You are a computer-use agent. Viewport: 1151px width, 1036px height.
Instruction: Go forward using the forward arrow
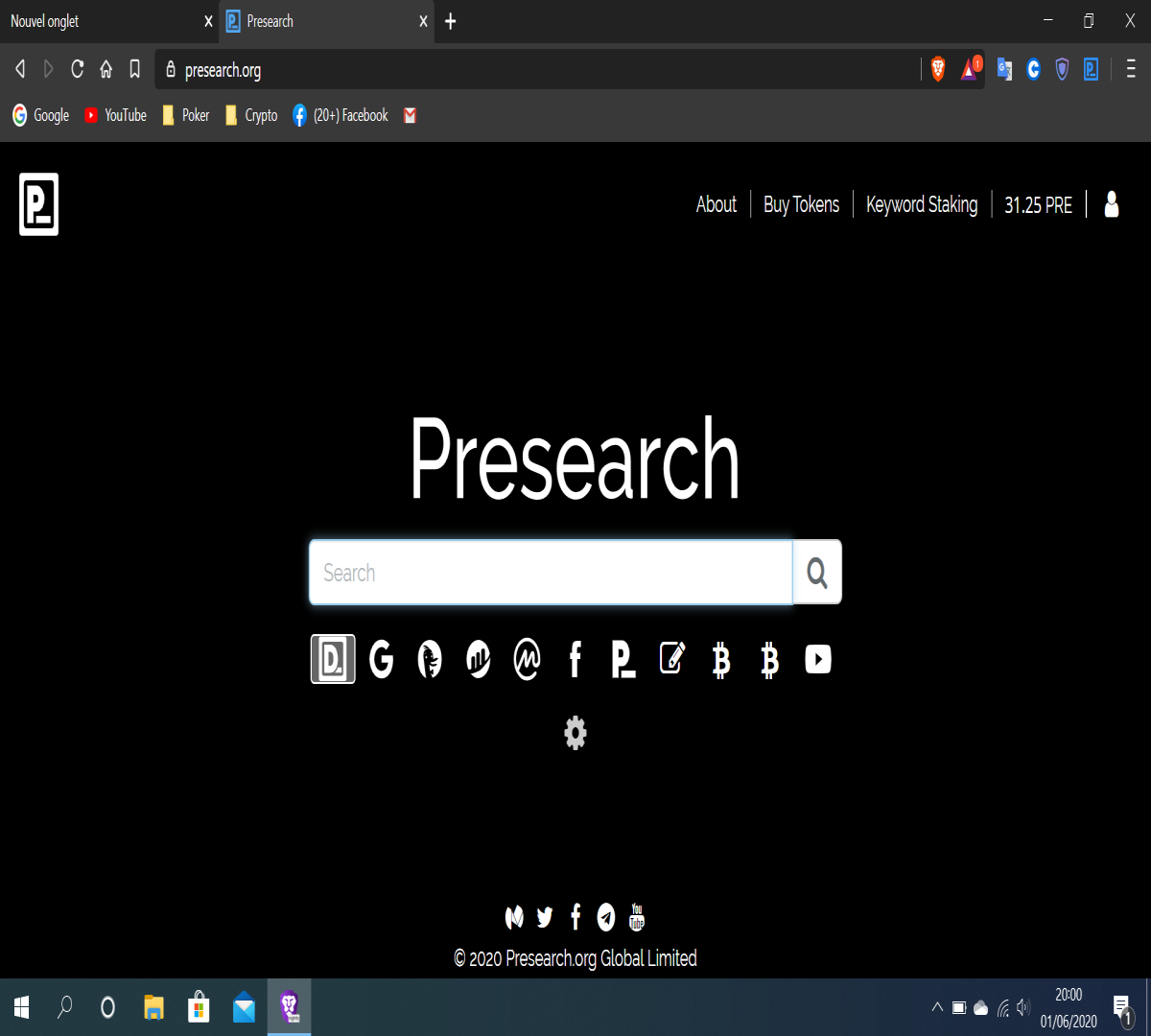coord(49,69)
